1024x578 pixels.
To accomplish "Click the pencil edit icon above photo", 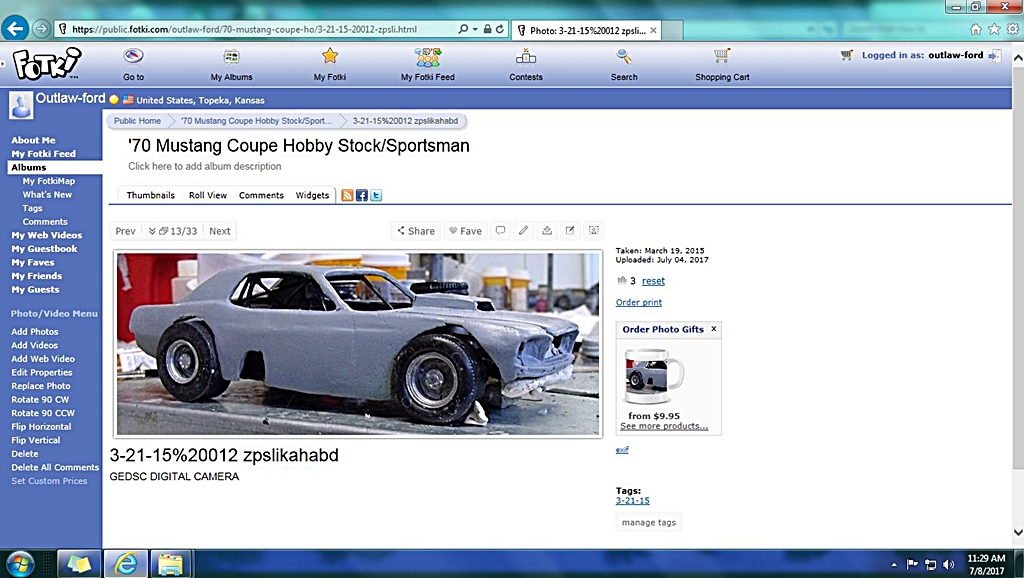I will click(x=523, y=231).
